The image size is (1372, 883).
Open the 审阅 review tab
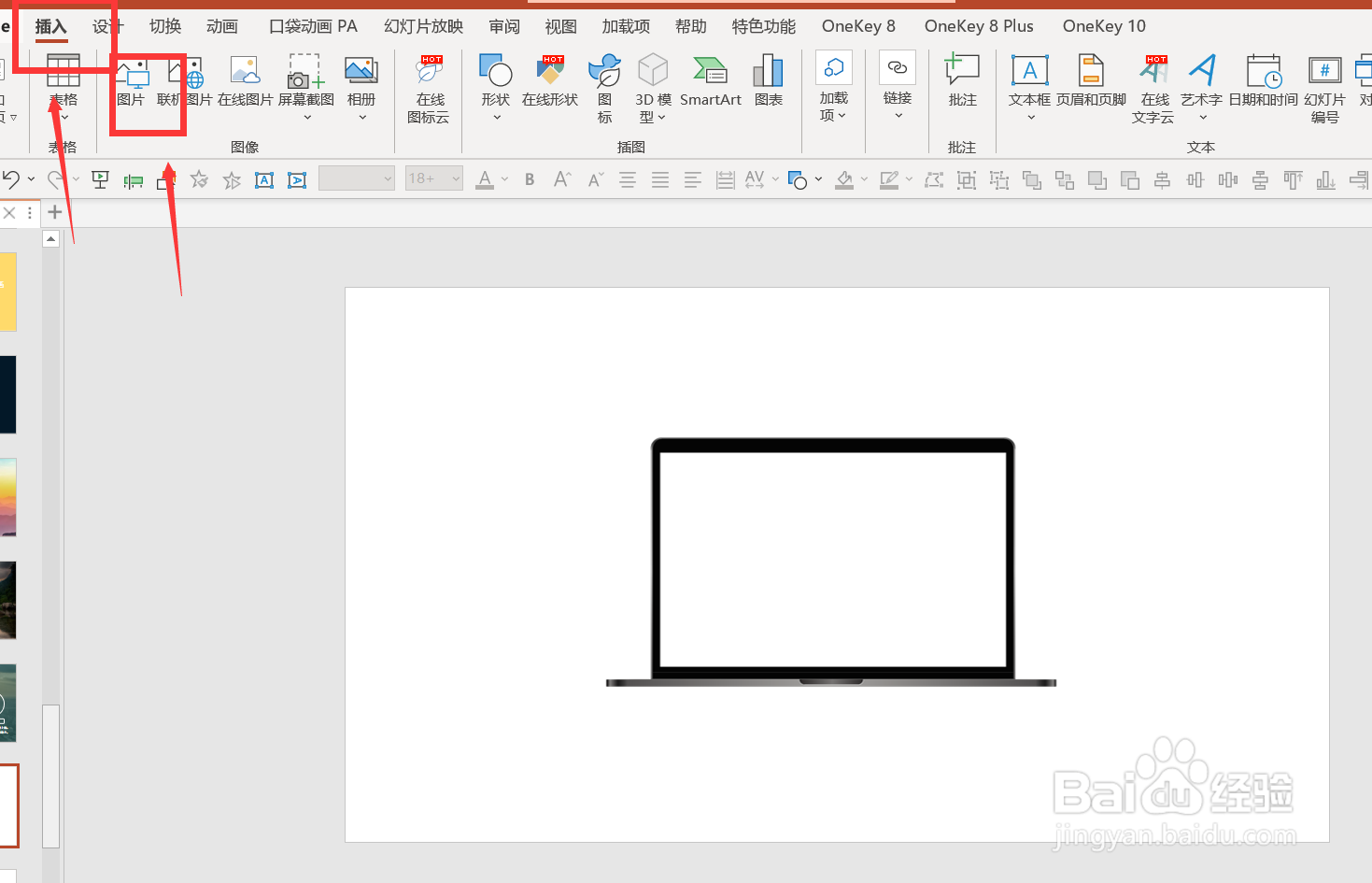504,26
